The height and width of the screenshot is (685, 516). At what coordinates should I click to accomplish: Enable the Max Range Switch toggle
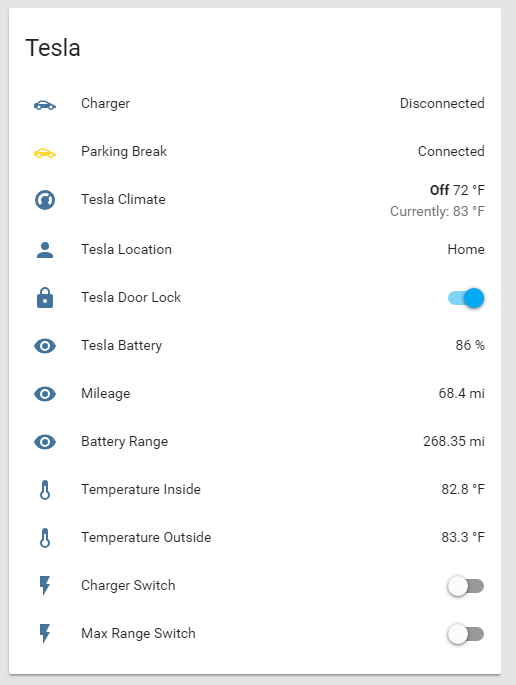(x=466, y=634)
